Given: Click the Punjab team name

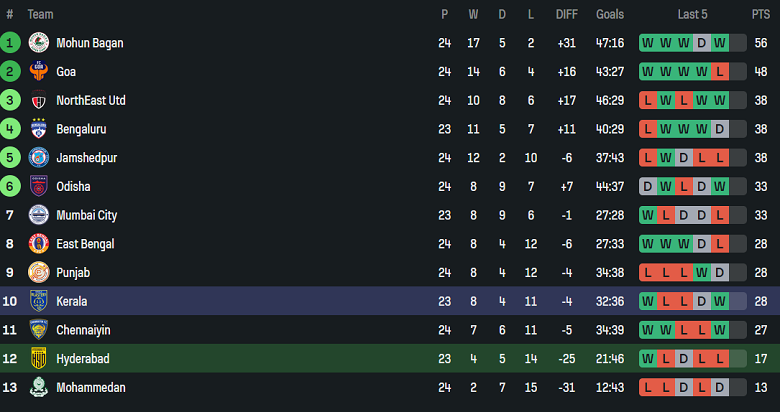Looking at the screenshot, I should pos(73,272).
